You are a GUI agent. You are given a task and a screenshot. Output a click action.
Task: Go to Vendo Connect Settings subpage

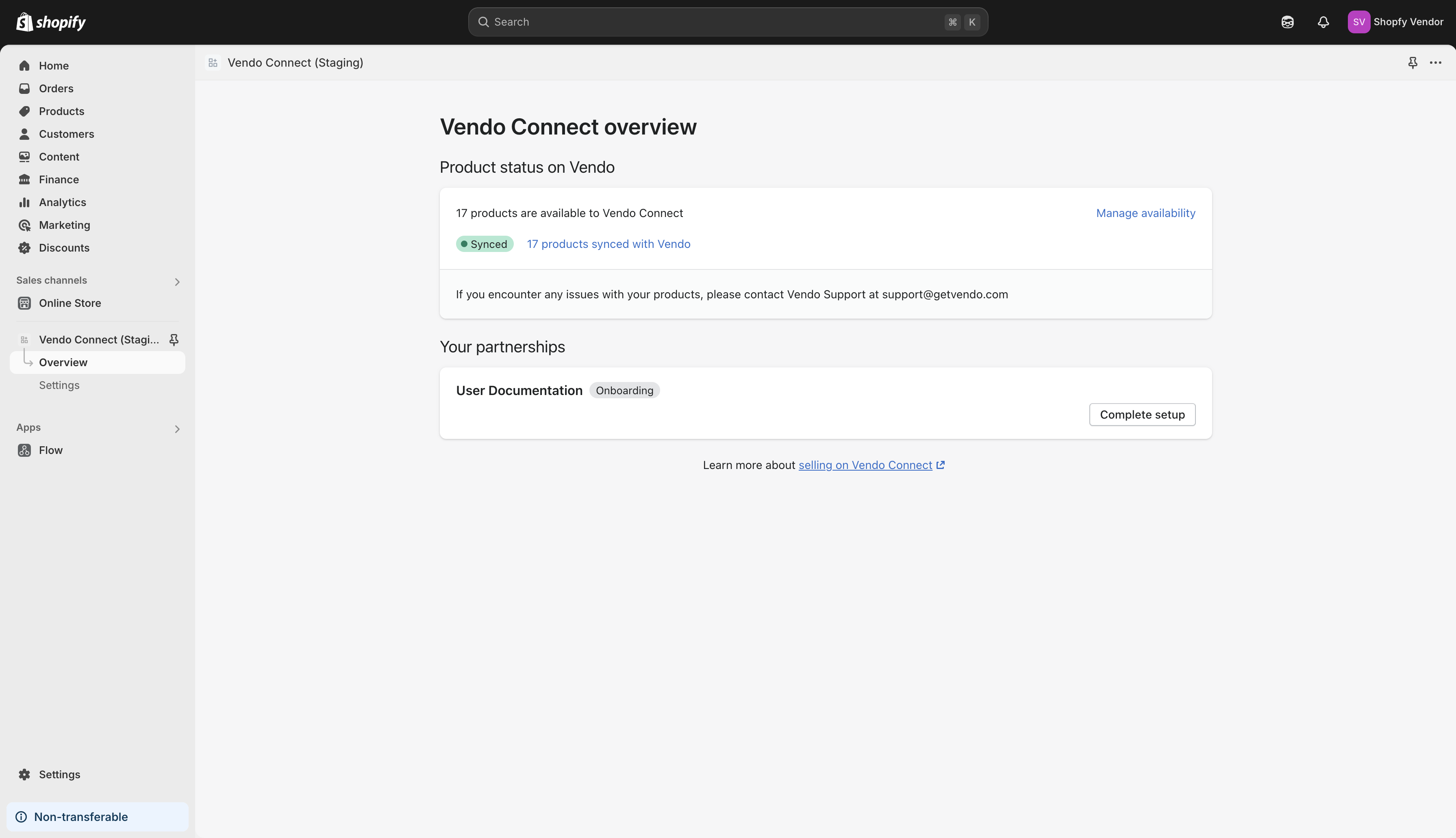coord(59,385)
